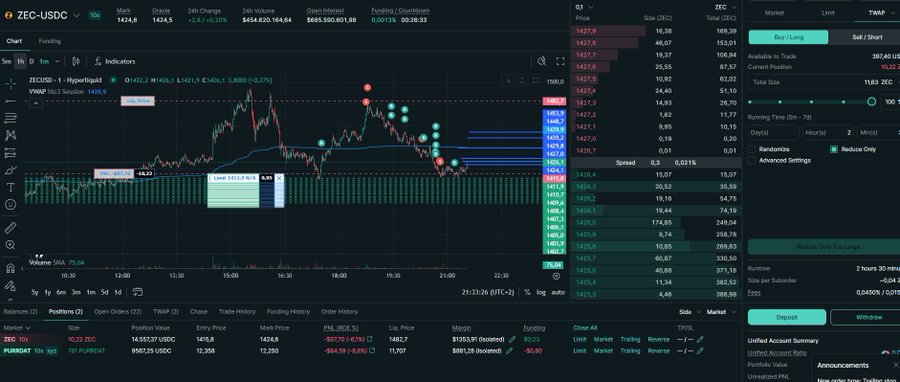Switch to the Funding tab
The image size is (900, 382).
[x=49, y=41]
